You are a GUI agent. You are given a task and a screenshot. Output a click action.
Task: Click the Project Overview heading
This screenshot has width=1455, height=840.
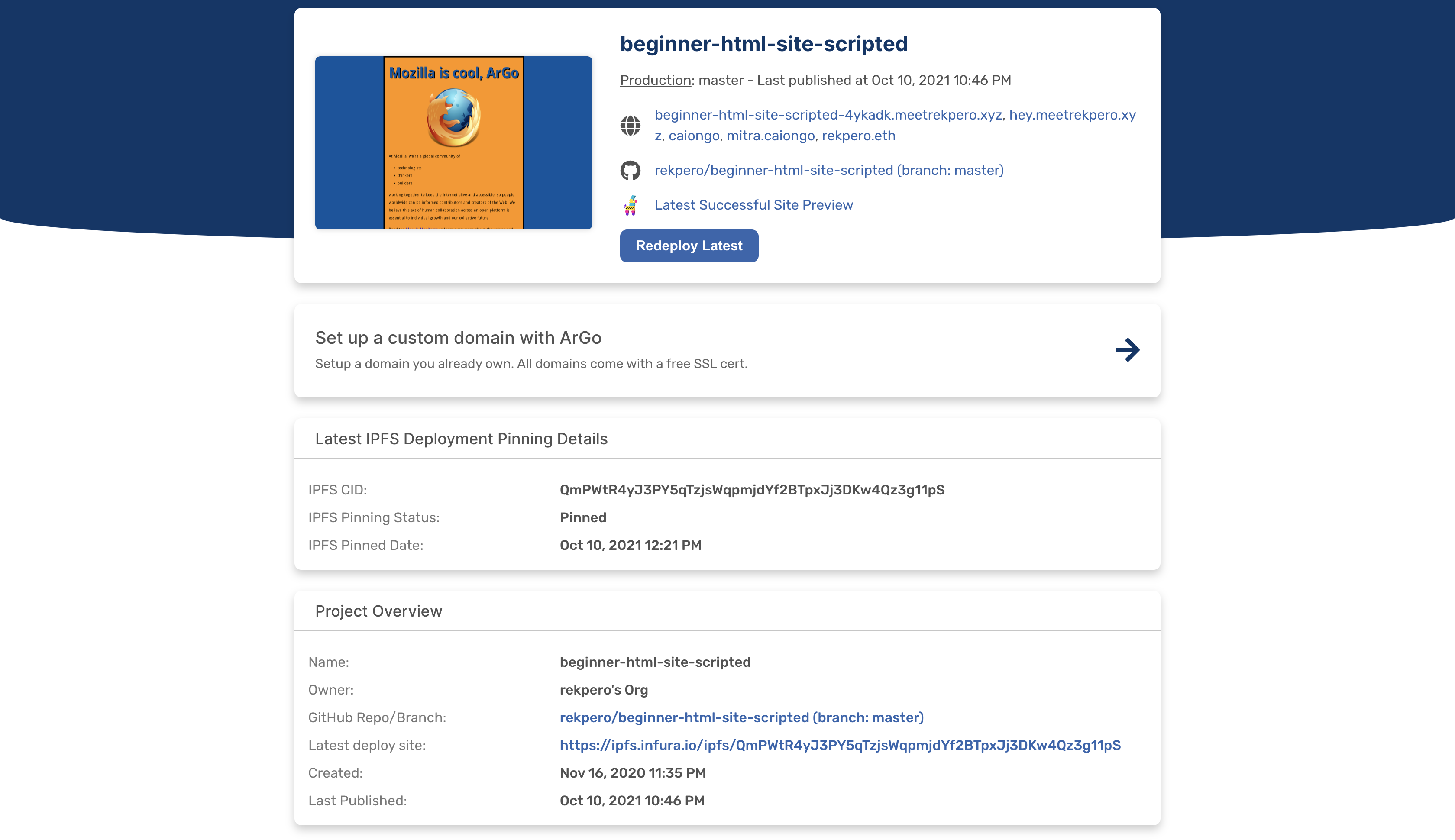tap(378, 611)
